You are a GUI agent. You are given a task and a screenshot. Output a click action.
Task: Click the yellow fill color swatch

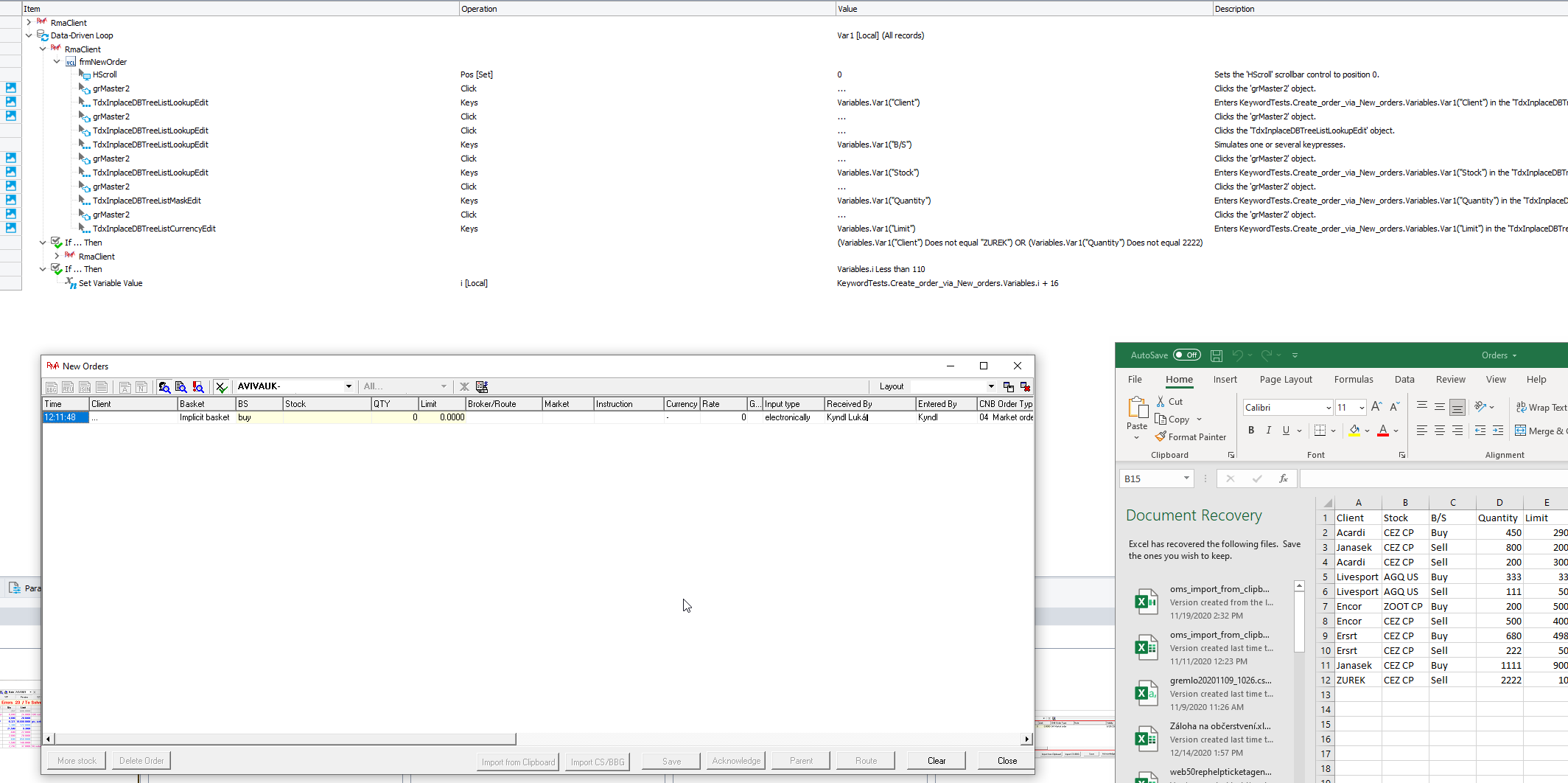pyautogui.click(x=1354, y=431)
